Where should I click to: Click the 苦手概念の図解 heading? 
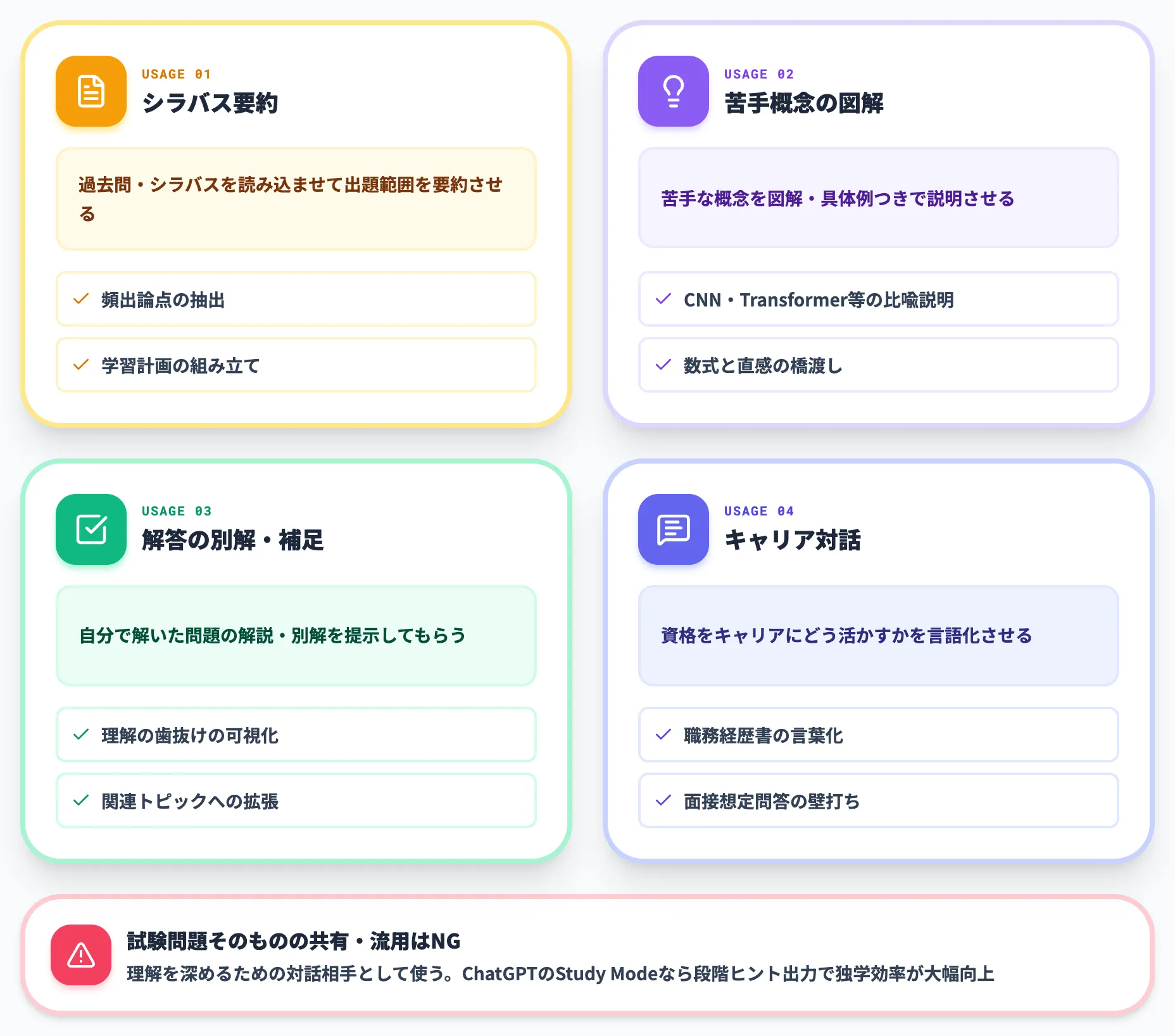(804, 103)
